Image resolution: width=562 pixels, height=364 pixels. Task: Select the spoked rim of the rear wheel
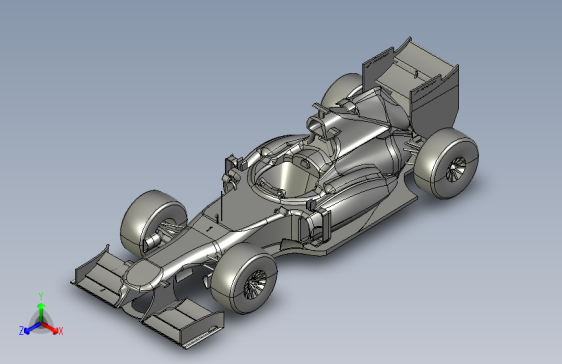coord(456,169)
